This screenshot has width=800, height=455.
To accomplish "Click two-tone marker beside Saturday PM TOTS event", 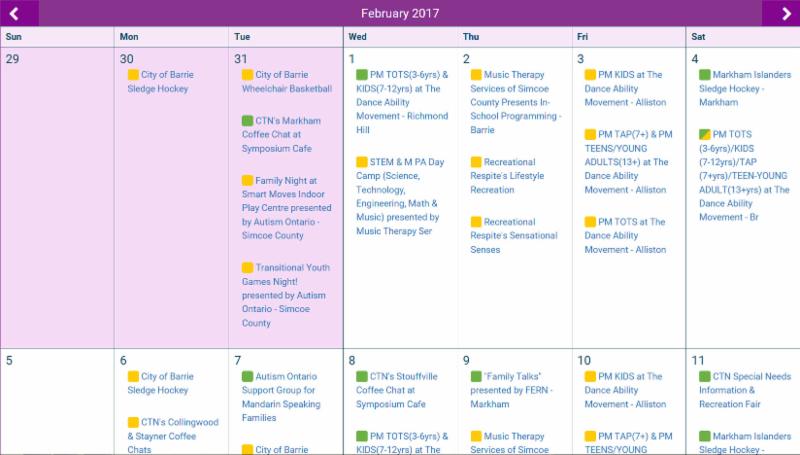I will point(705,135).
